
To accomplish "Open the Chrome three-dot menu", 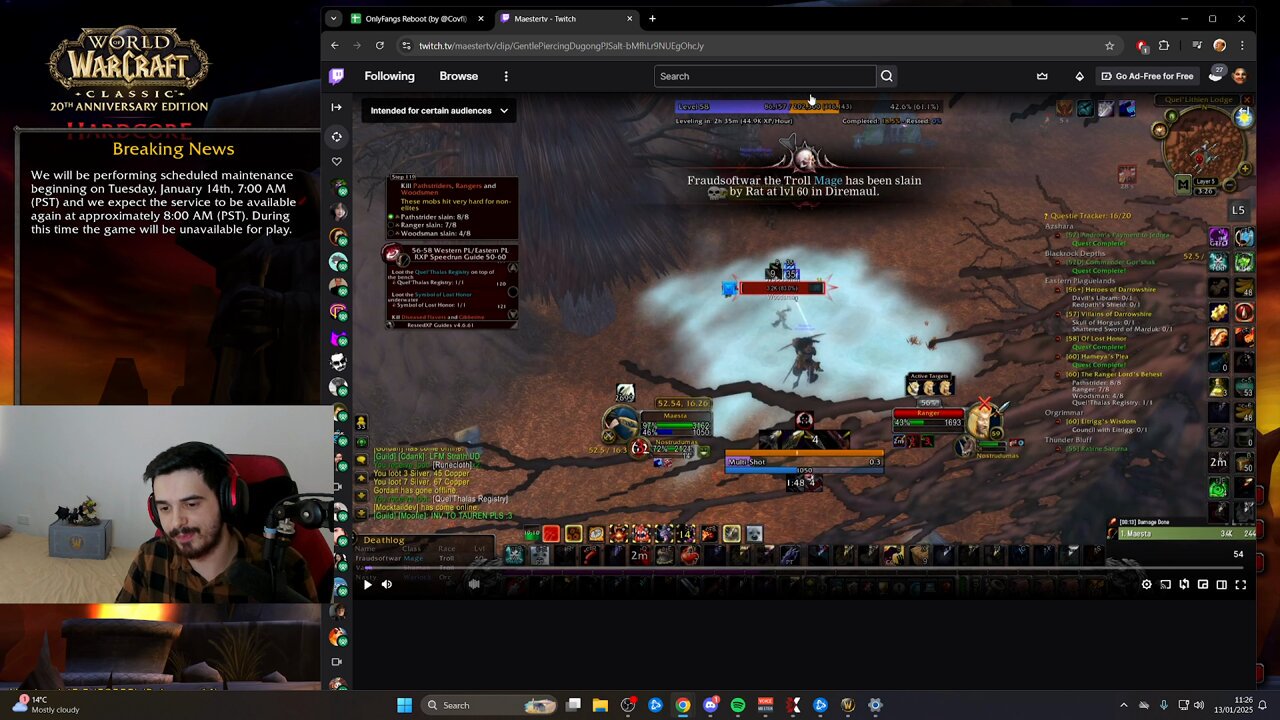I will click(x=1242, y=46).
